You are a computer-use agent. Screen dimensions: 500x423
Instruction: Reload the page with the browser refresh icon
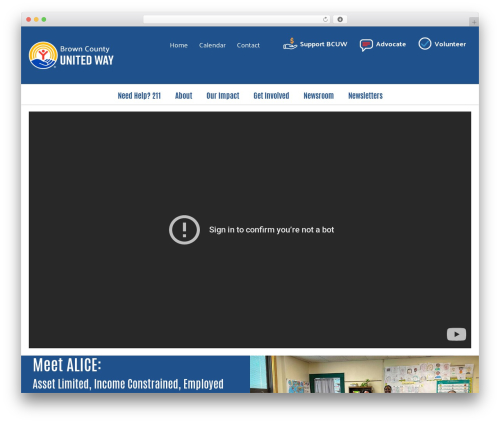[x=325, y=19]
